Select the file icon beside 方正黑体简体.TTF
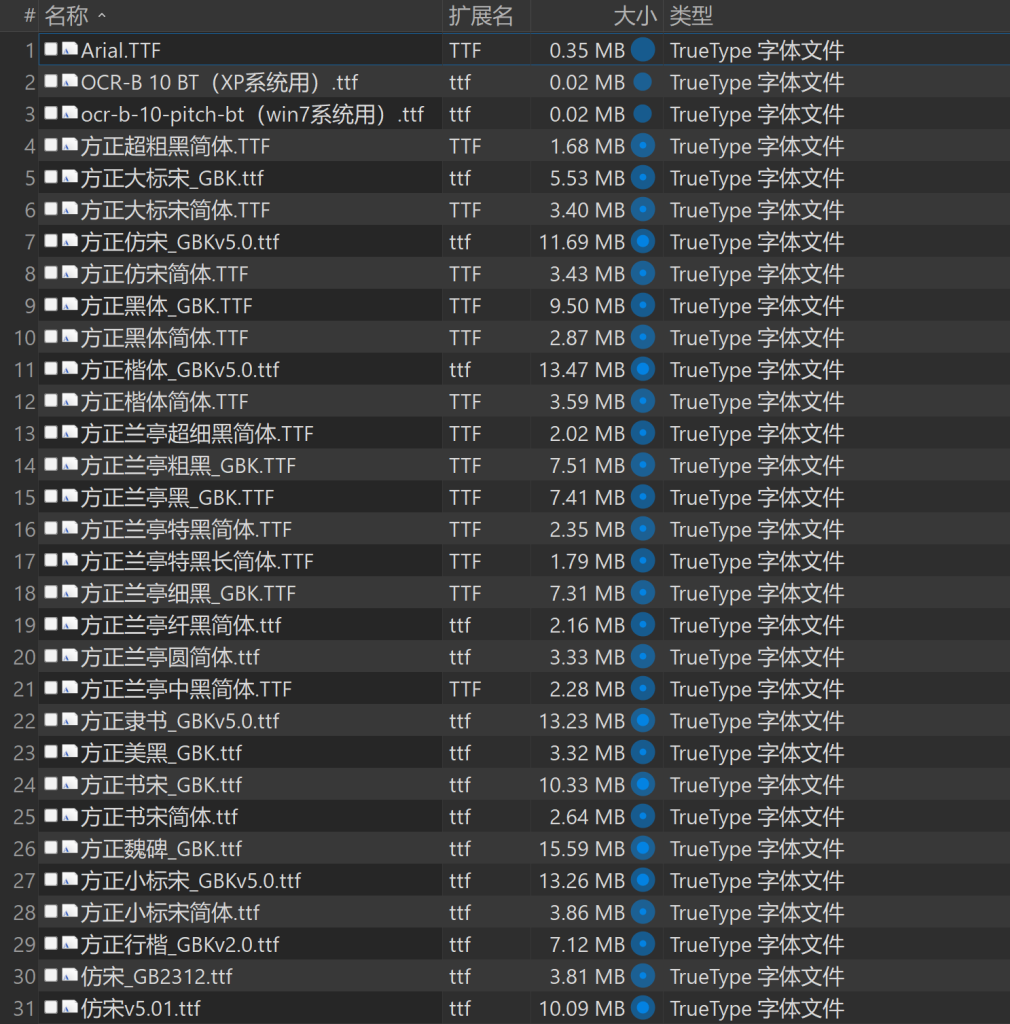Viewport: 1010px width, 1024px height. (70, 337)
